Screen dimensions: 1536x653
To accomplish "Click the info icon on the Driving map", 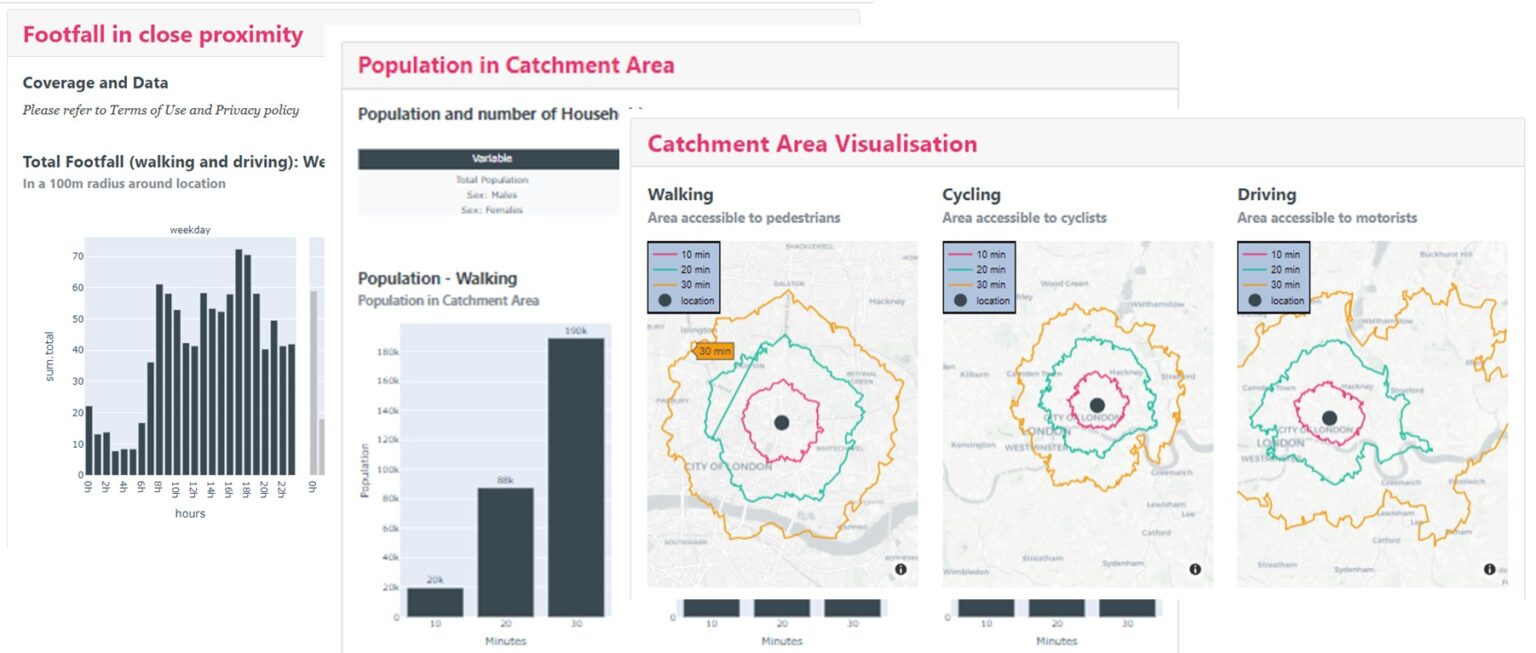I will (1489, 567).
